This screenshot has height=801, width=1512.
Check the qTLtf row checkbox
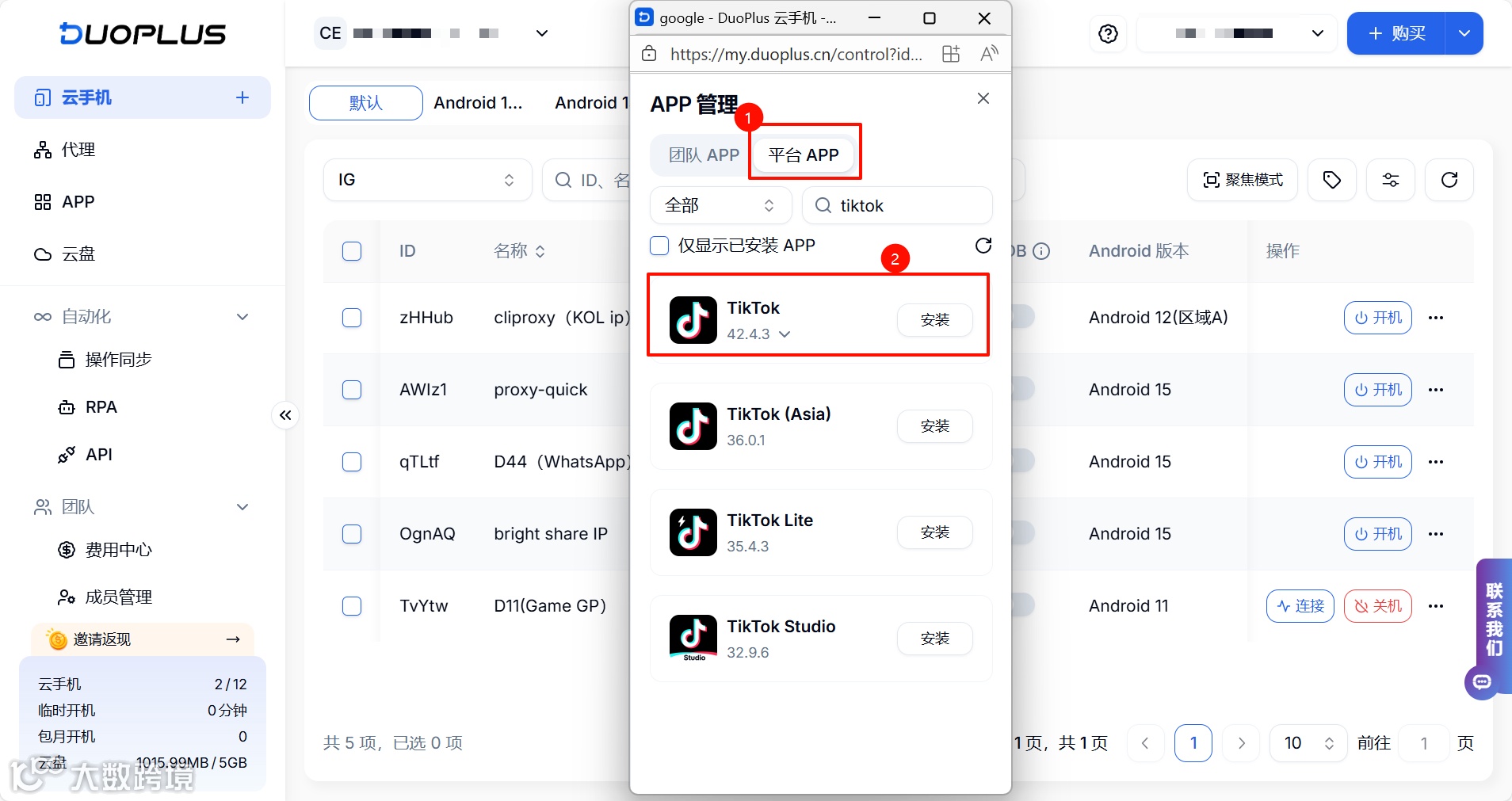coord(352,462)
